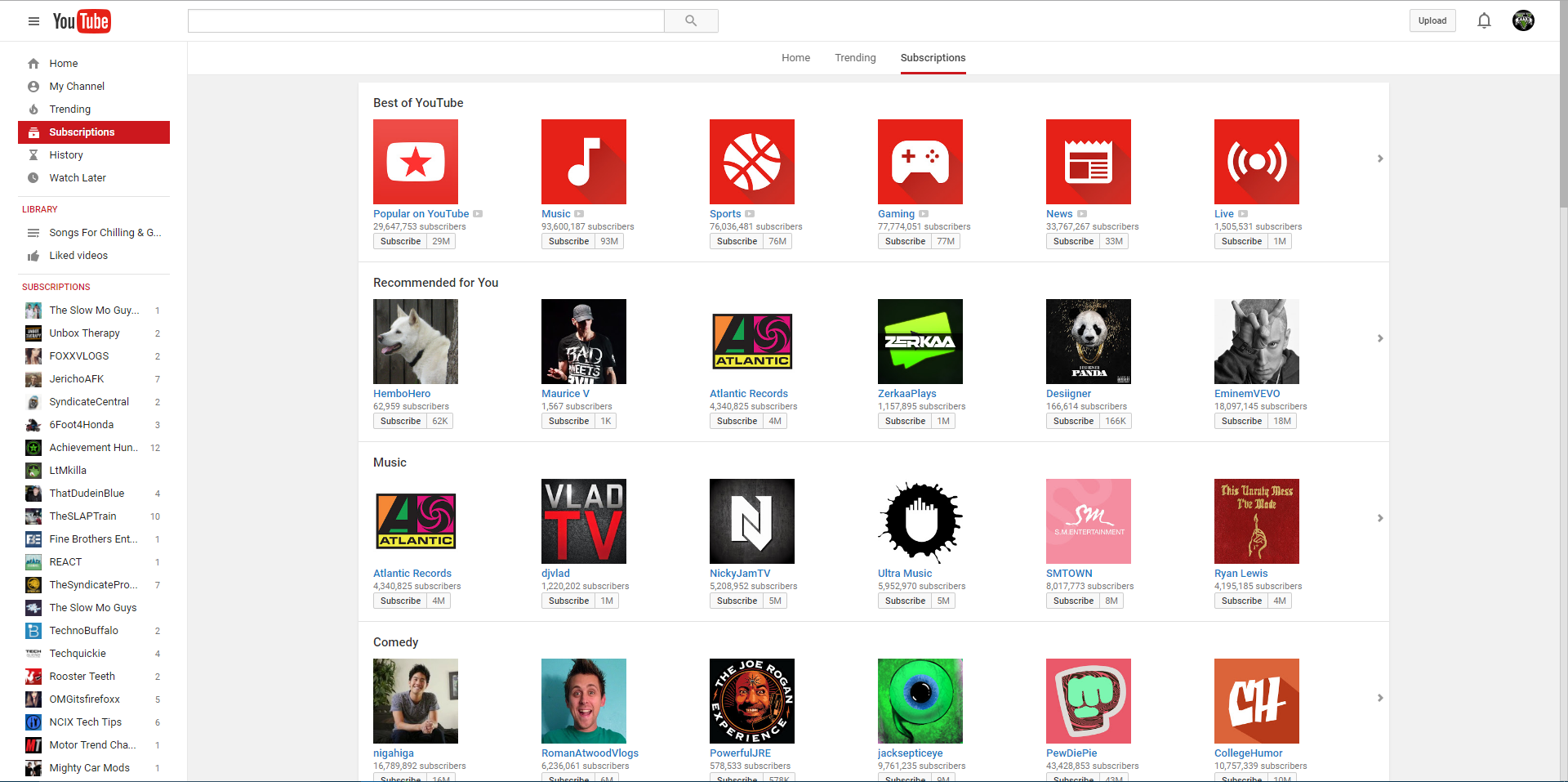Click the History hourglass icon
Image resolution: width=1568 pixels, height=782 pixels.
click(33, 155)
